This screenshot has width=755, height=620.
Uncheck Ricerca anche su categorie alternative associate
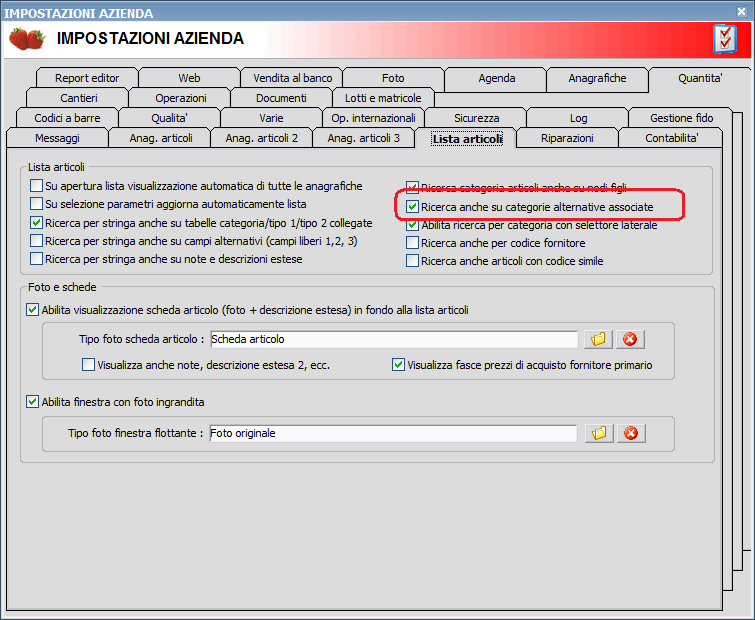coord(412,207)
